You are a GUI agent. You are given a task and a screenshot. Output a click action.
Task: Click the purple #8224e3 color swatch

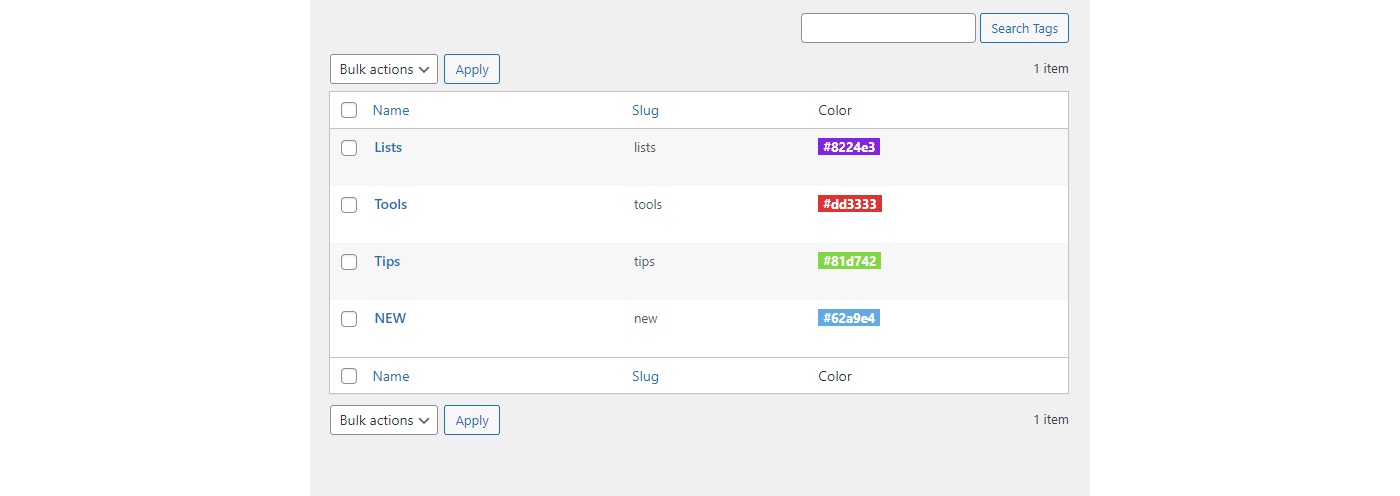[x=849, y=147]
